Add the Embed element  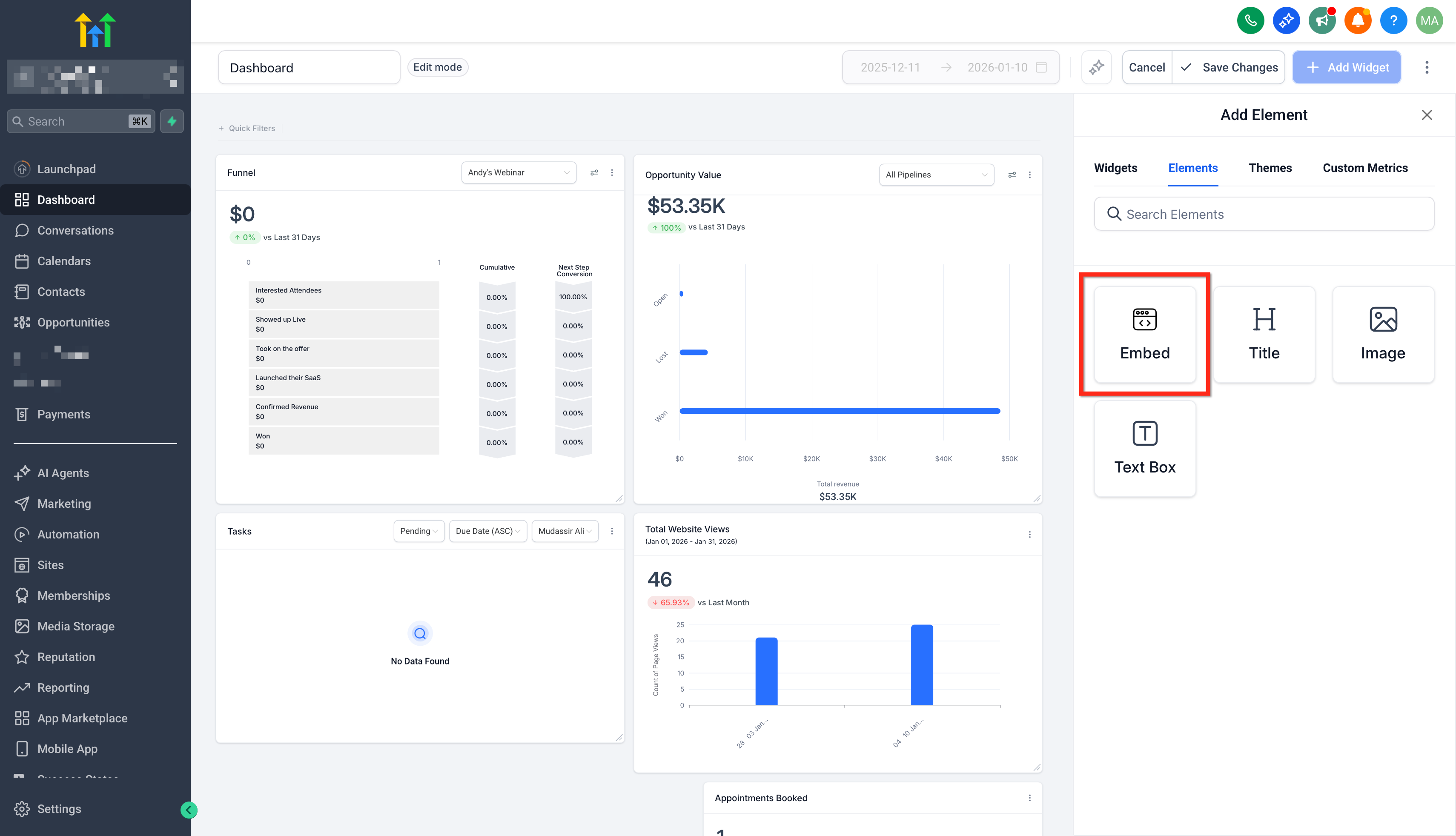1144,335
